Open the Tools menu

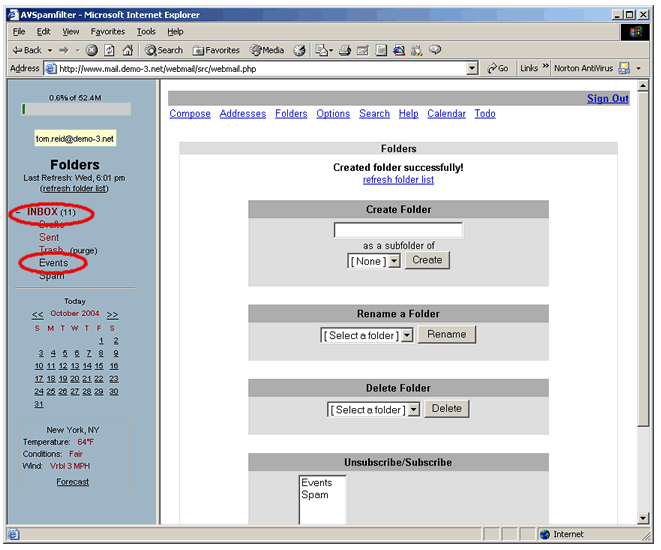coord(146,32)
